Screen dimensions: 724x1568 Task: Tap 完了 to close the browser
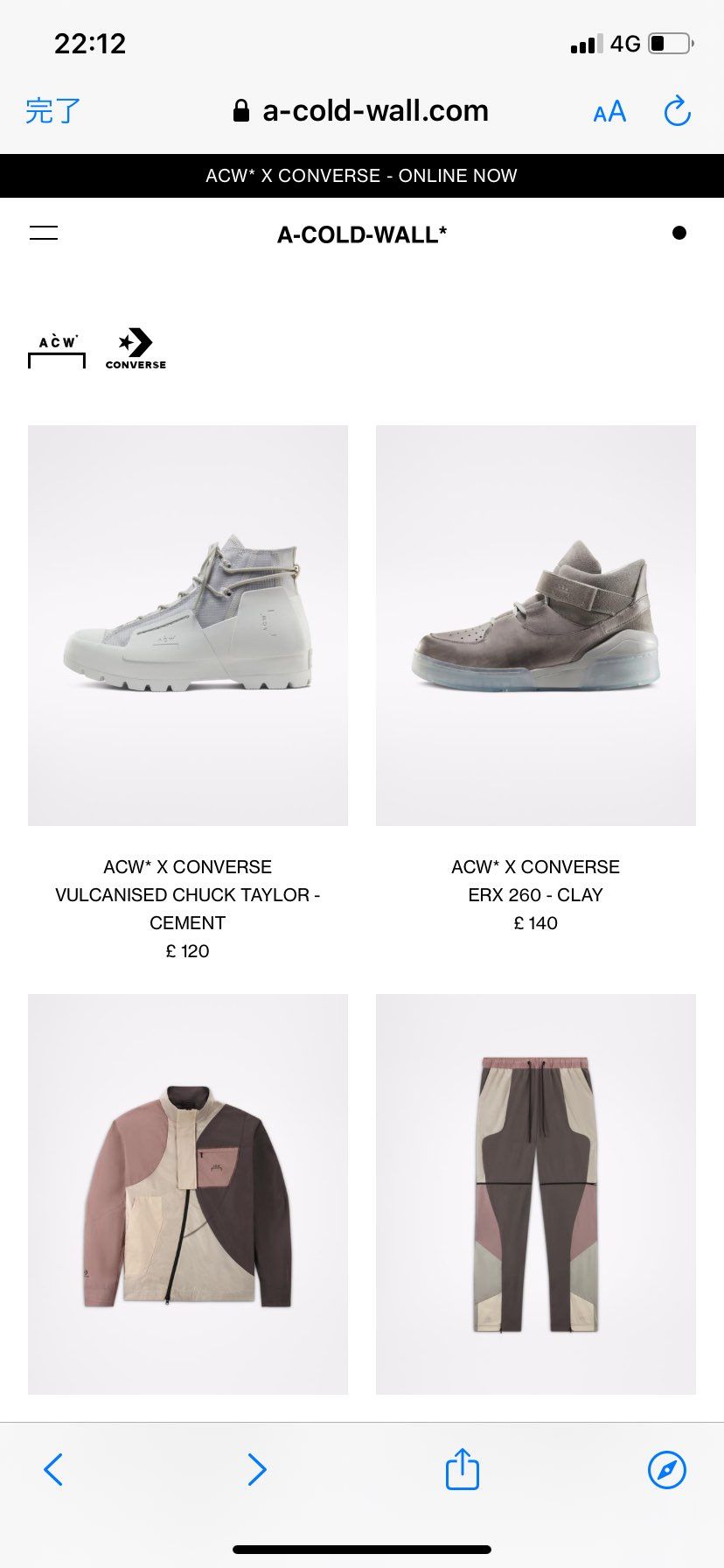tap(52, 111)
